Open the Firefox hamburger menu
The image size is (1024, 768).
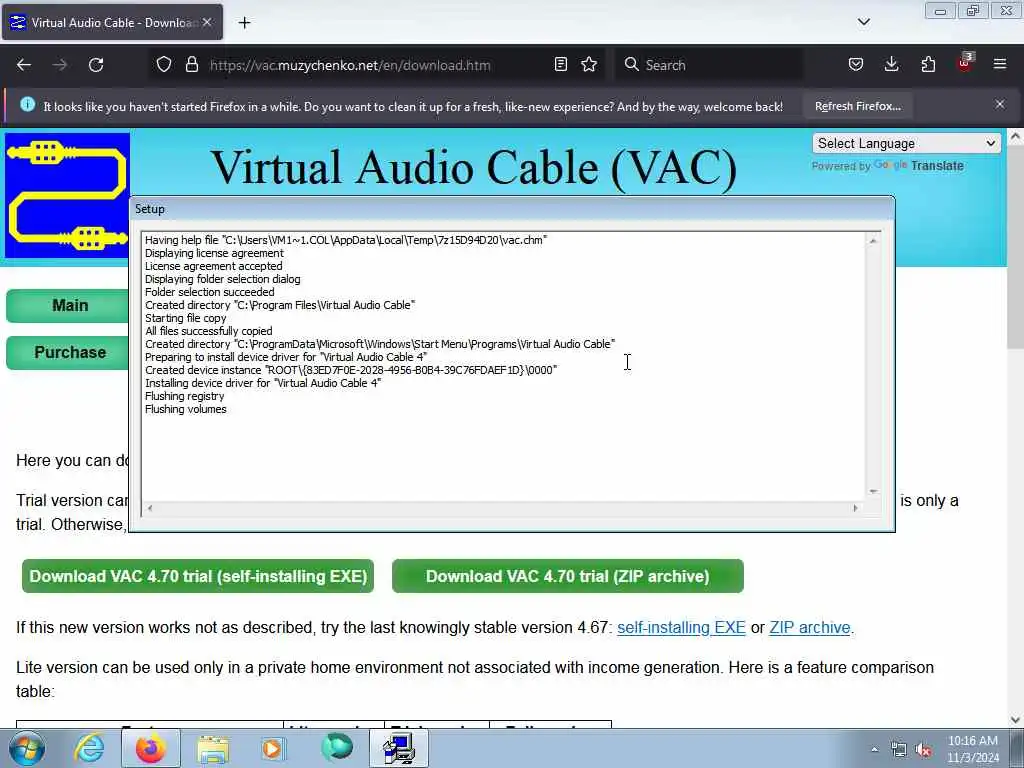[1000, 65]
